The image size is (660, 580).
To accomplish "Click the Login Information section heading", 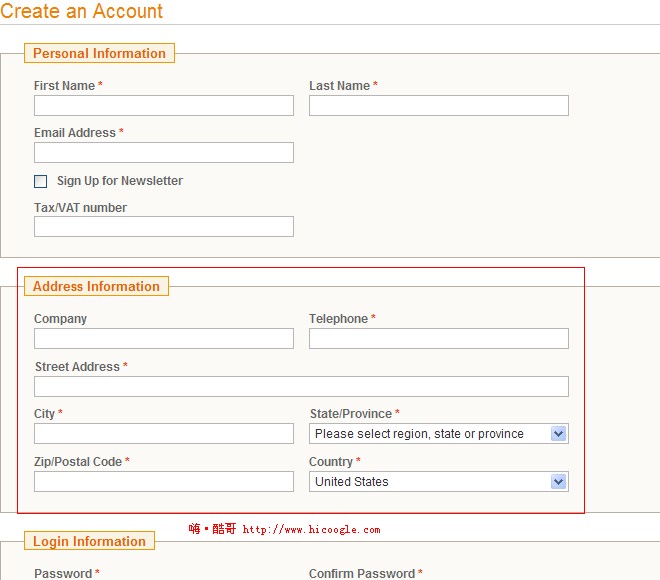I will 89,542.
